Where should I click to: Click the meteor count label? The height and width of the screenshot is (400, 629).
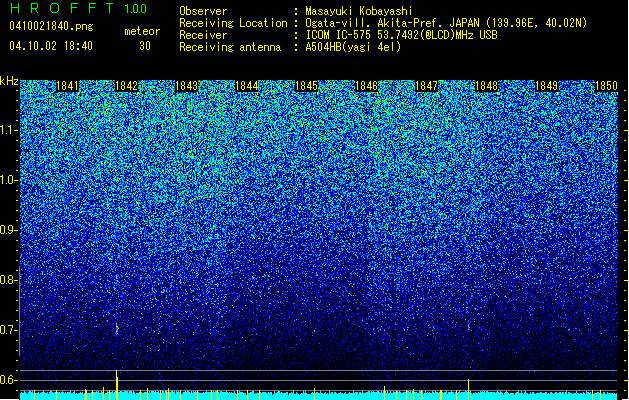[142, 31]
